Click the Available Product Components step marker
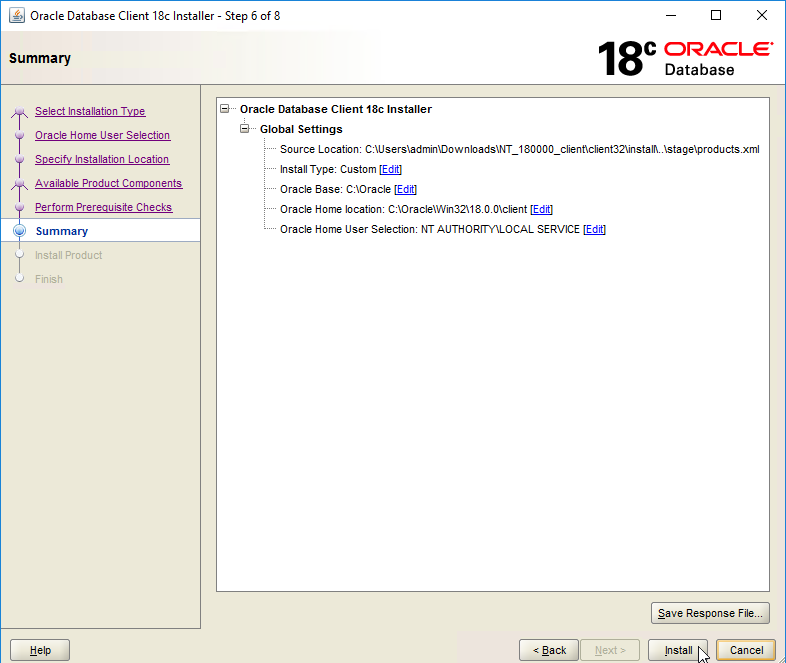Image resolution: width=786 pixels, height=663 pixels. coord(20,183)
